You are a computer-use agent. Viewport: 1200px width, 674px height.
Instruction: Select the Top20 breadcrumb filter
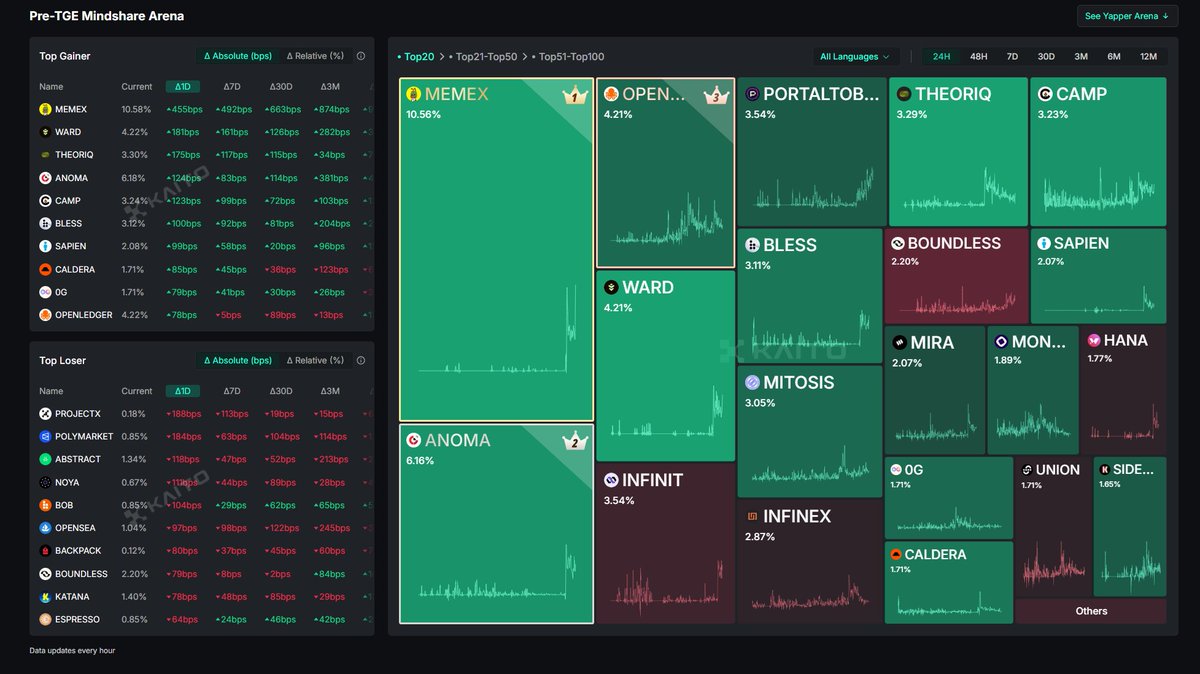(417, 57)
